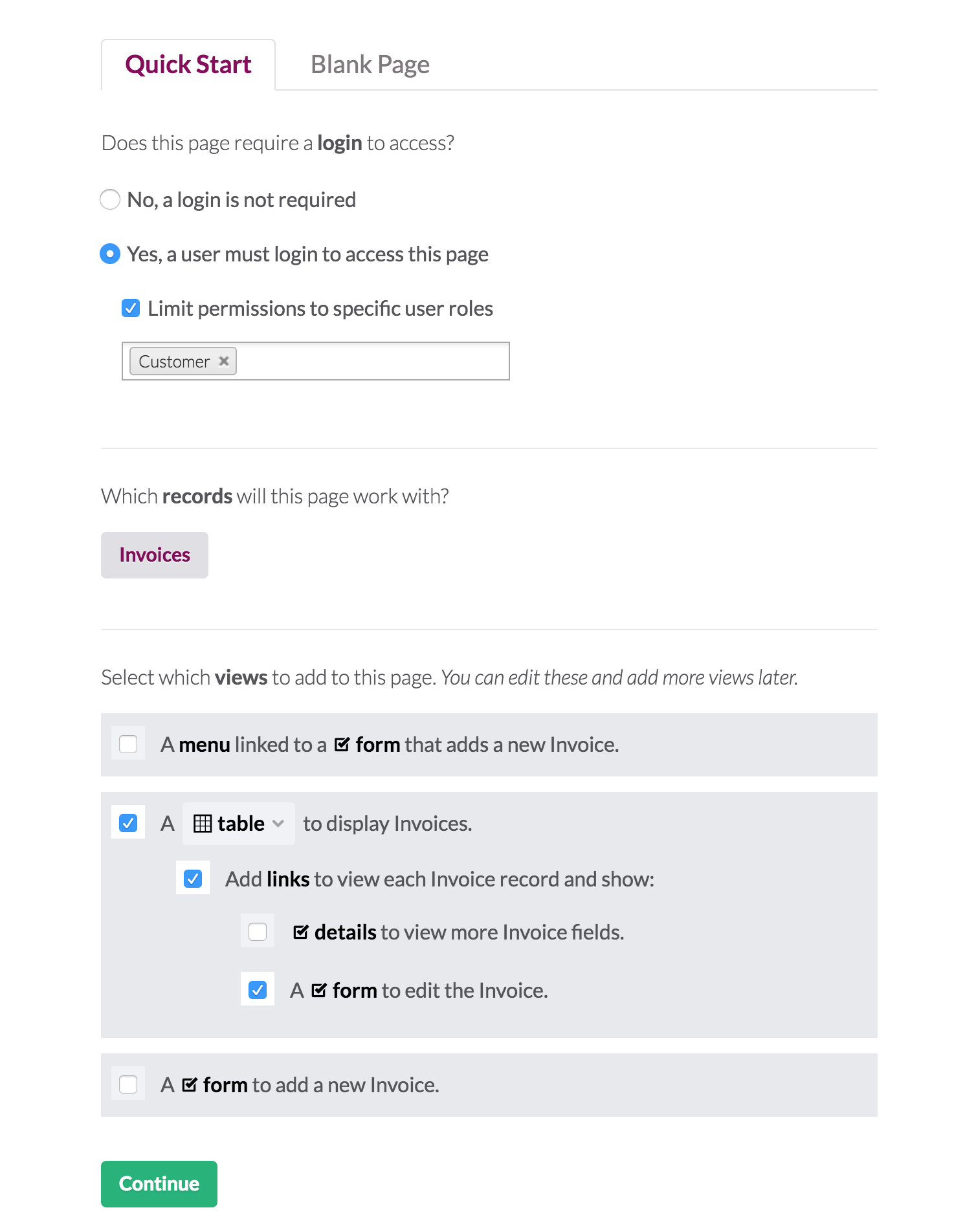Click the edit Invoice form icon
976x1232 pixels.
pos(319,991)
